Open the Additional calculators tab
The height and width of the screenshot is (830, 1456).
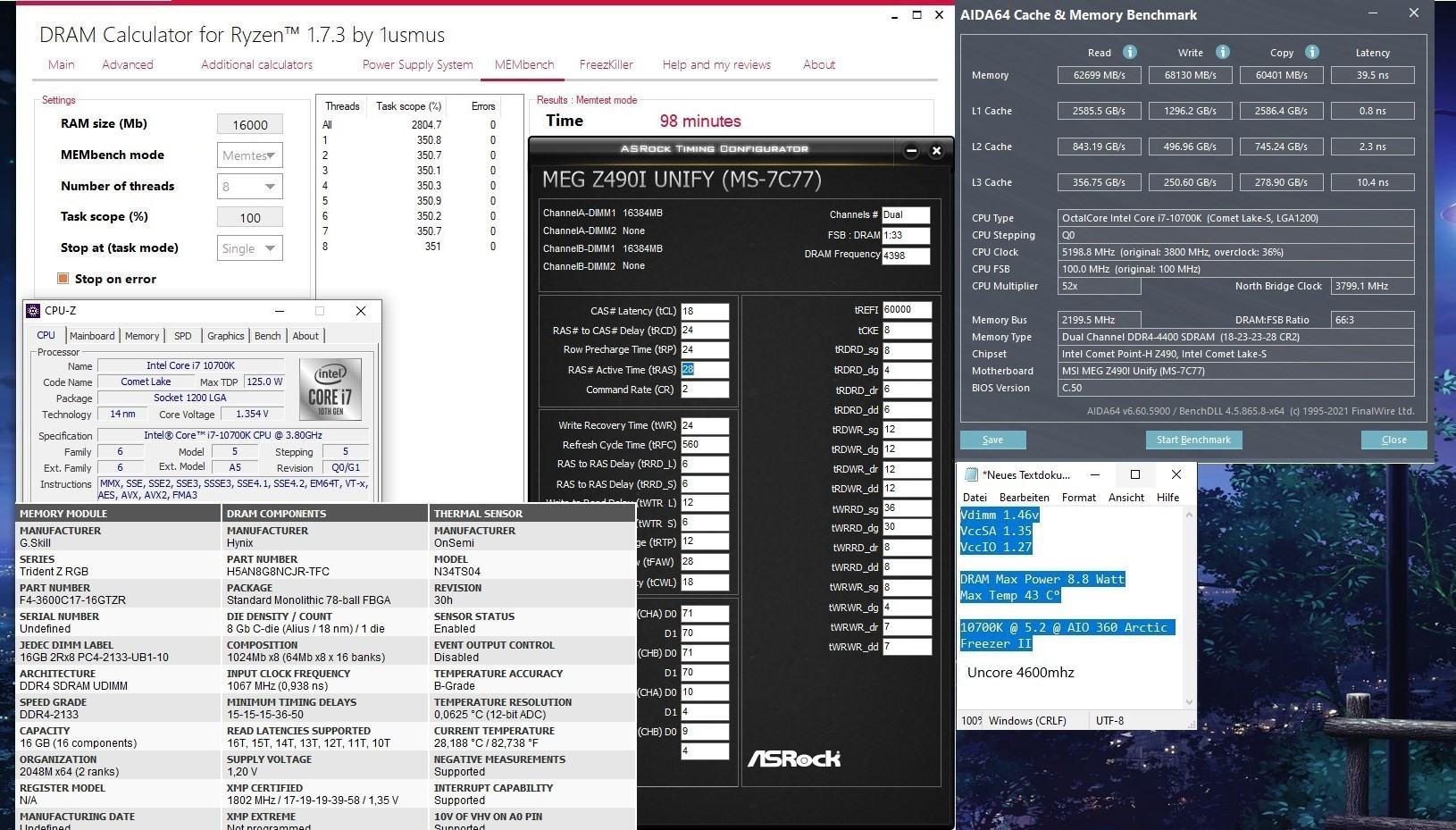coord(256,64)
